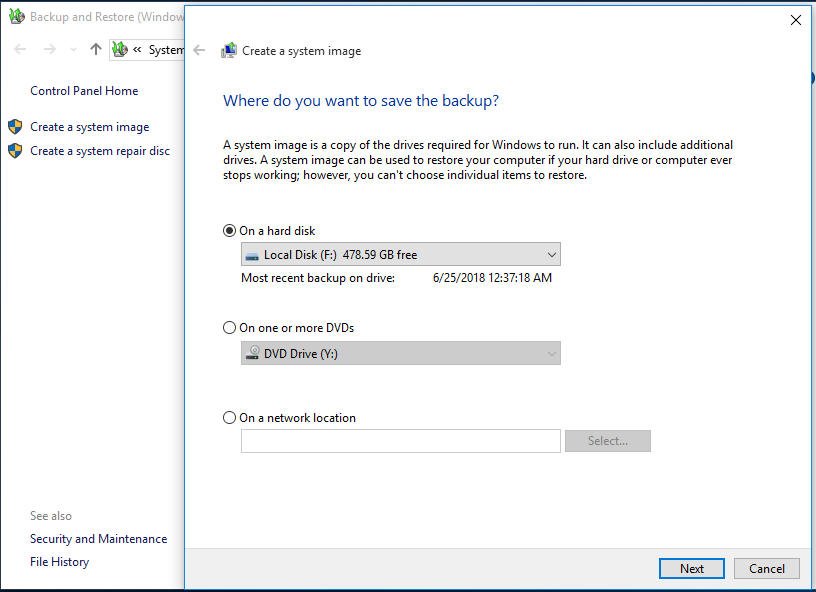Click the network location text field
The image size is (816, 592).
pyautogui.click(x=400, y=441)
